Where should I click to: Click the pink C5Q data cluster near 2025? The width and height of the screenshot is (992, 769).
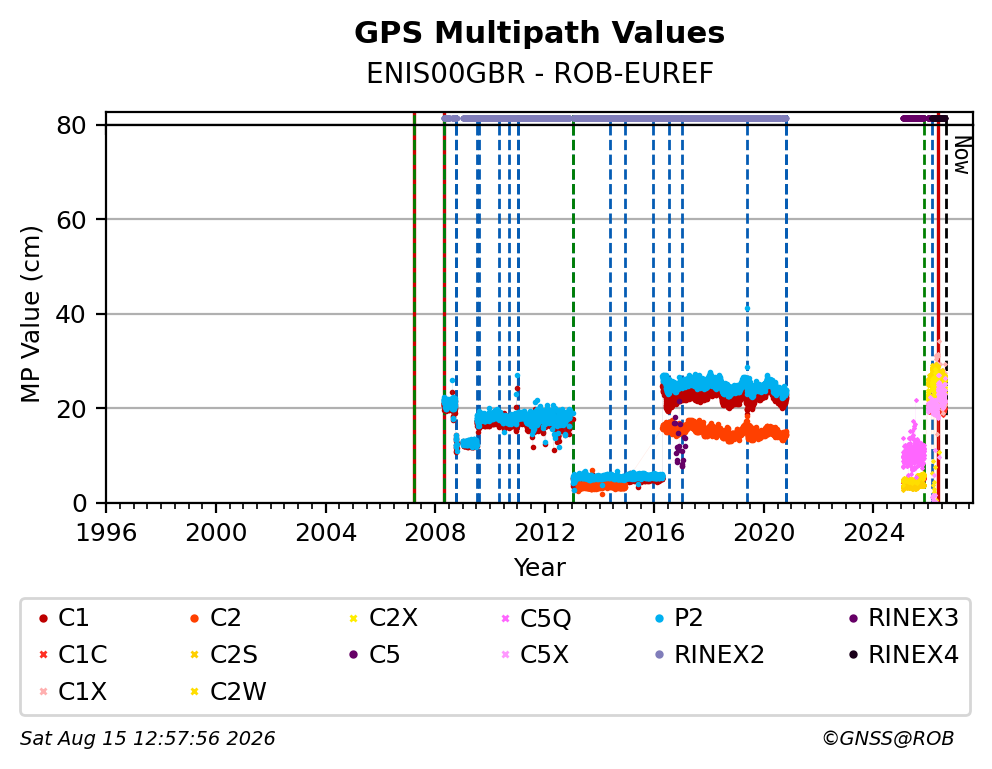(913, 452)
